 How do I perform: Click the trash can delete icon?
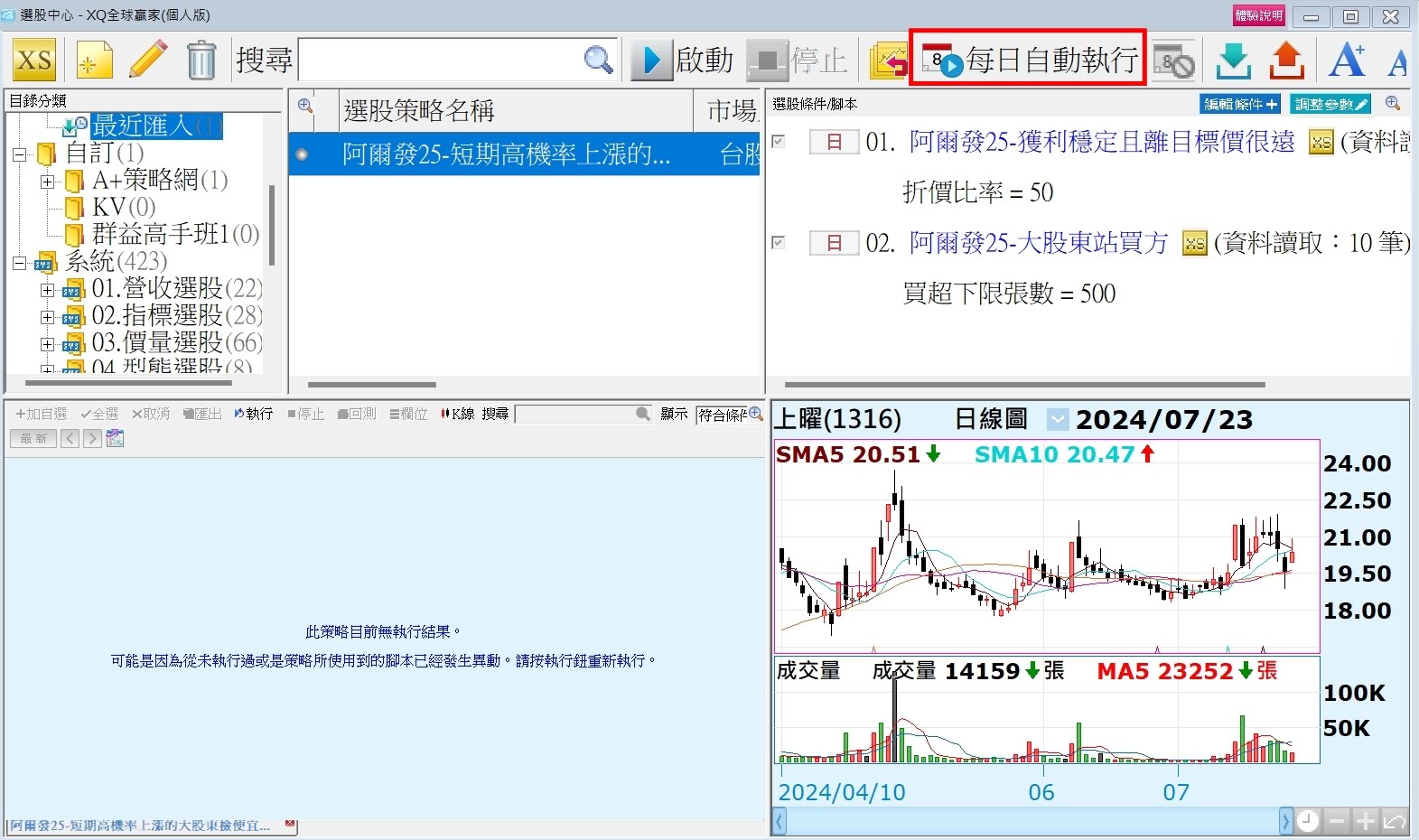pos(201,61)
